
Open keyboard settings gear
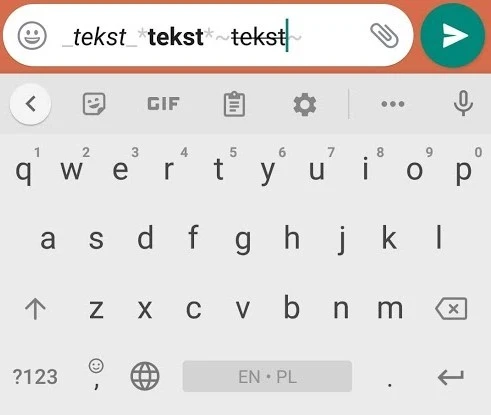tap(305, 104)
